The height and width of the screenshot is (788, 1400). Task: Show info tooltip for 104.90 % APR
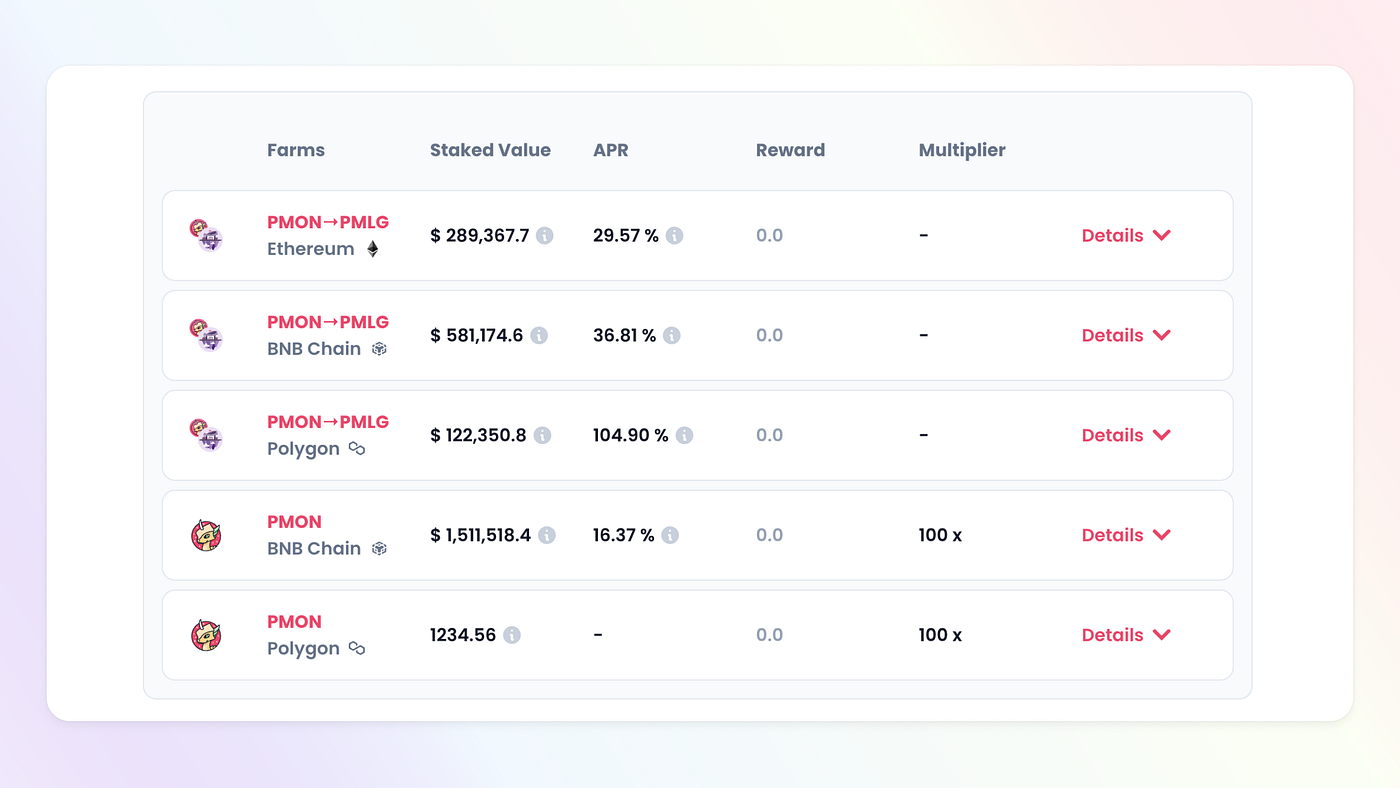684,436
